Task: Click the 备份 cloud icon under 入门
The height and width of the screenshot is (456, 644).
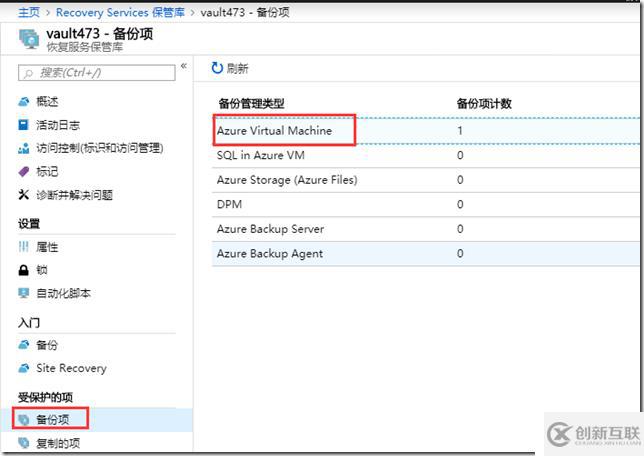Action: (x=24, y=345)
